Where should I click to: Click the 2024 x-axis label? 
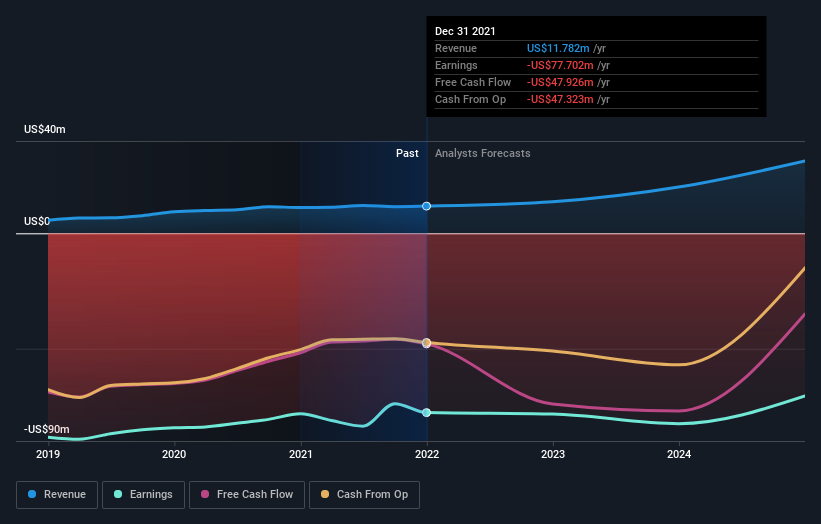679,454
